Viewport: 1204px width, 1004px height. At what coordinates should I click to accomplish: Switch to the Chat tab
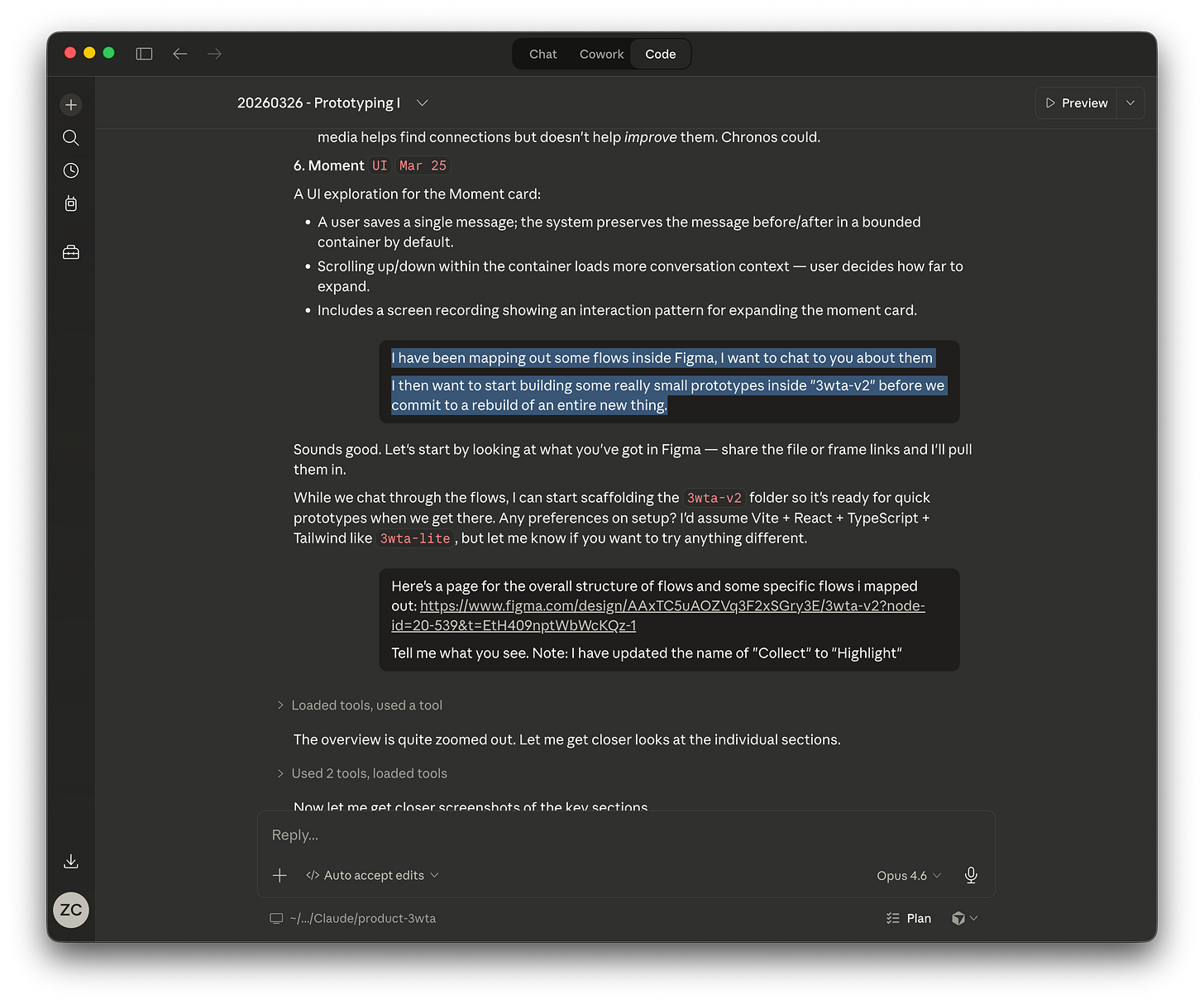coord(543,54)
